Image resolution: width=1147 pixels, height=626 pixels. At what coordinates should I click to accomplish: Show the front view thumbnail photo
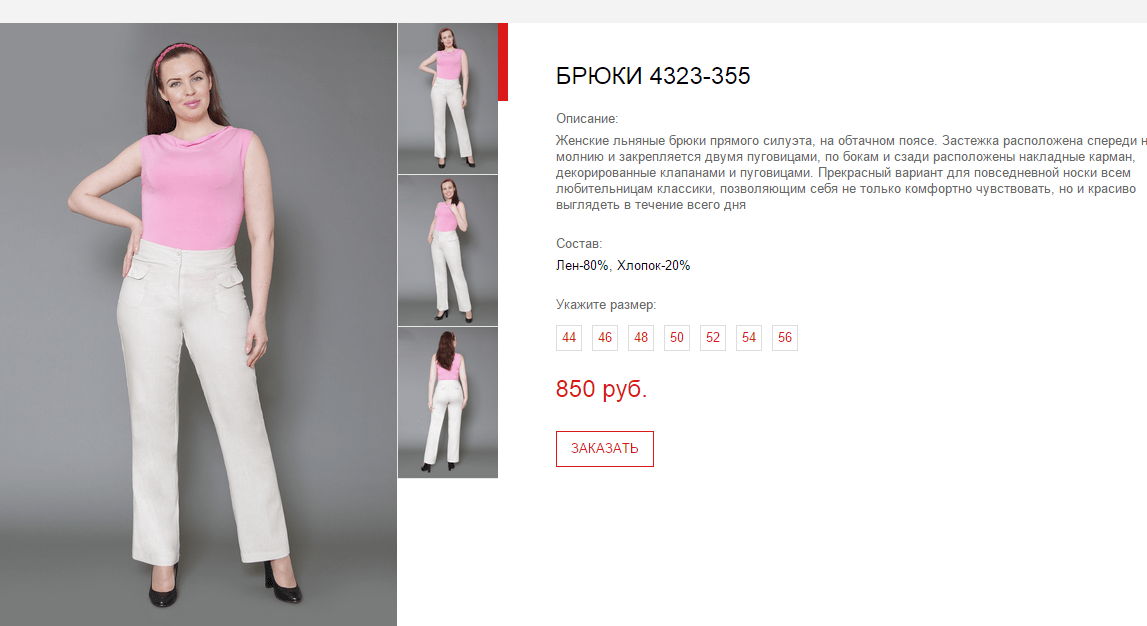[448, 99]
